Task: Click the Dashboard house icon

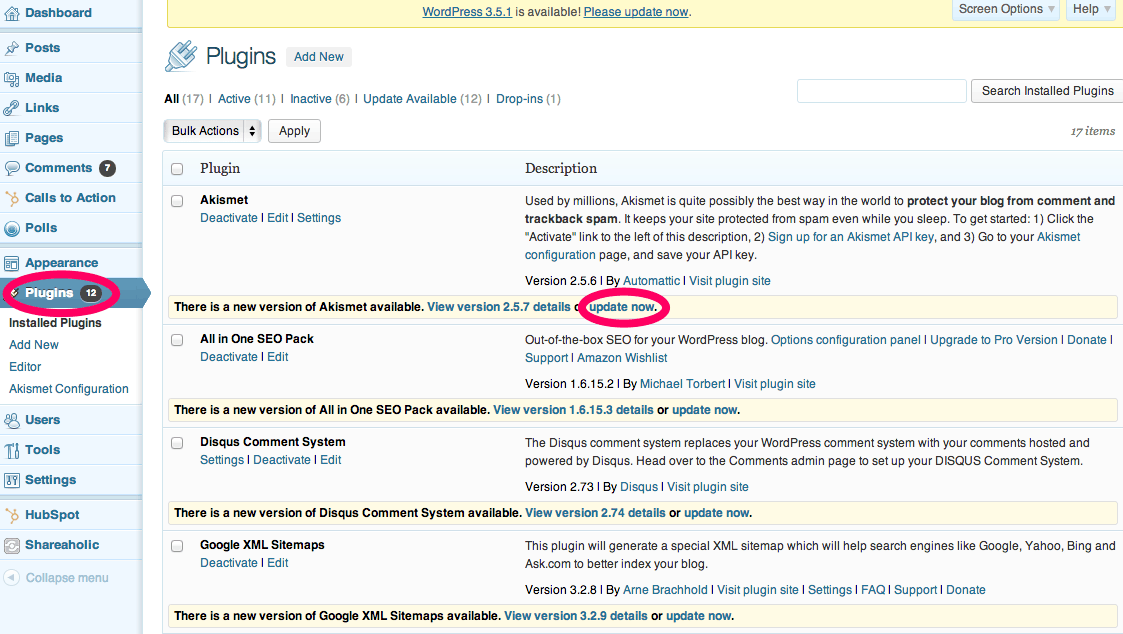Action: point(11,13)
